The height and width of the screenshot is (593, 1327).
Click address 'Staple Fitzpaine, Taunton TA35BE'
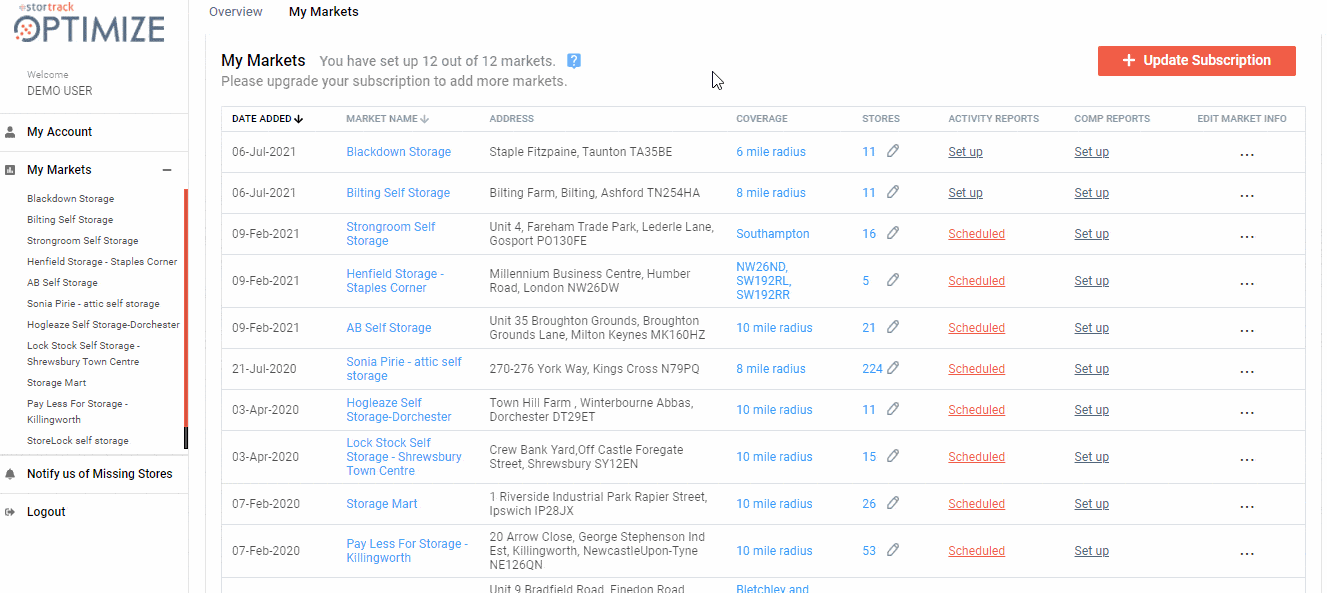coord(581,152)
